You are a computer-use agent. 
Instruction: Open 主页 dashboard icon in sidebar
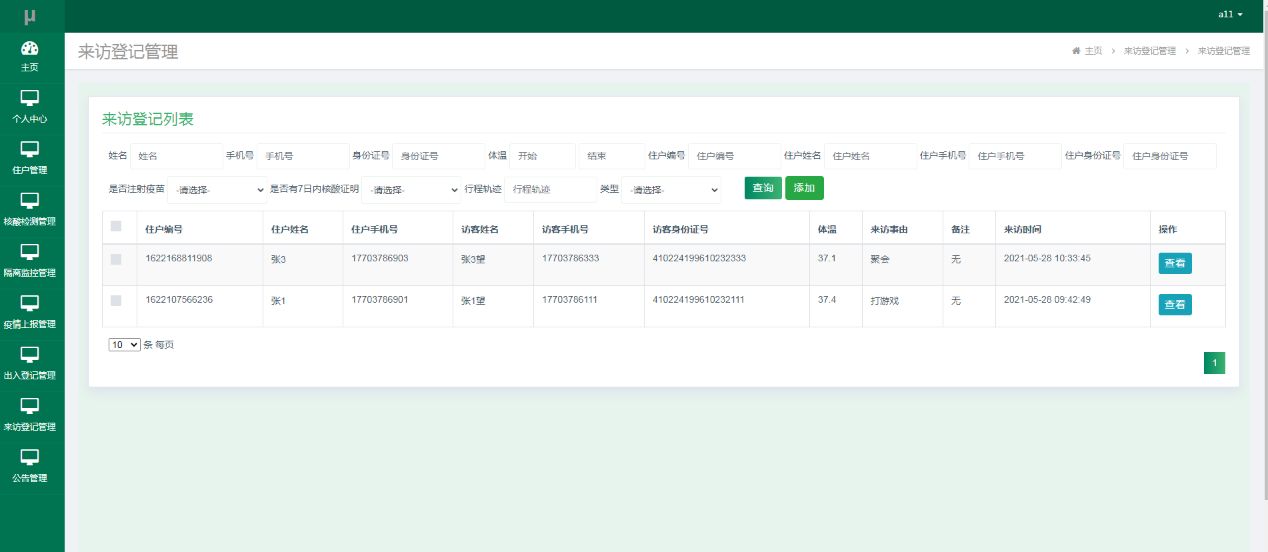30,48
